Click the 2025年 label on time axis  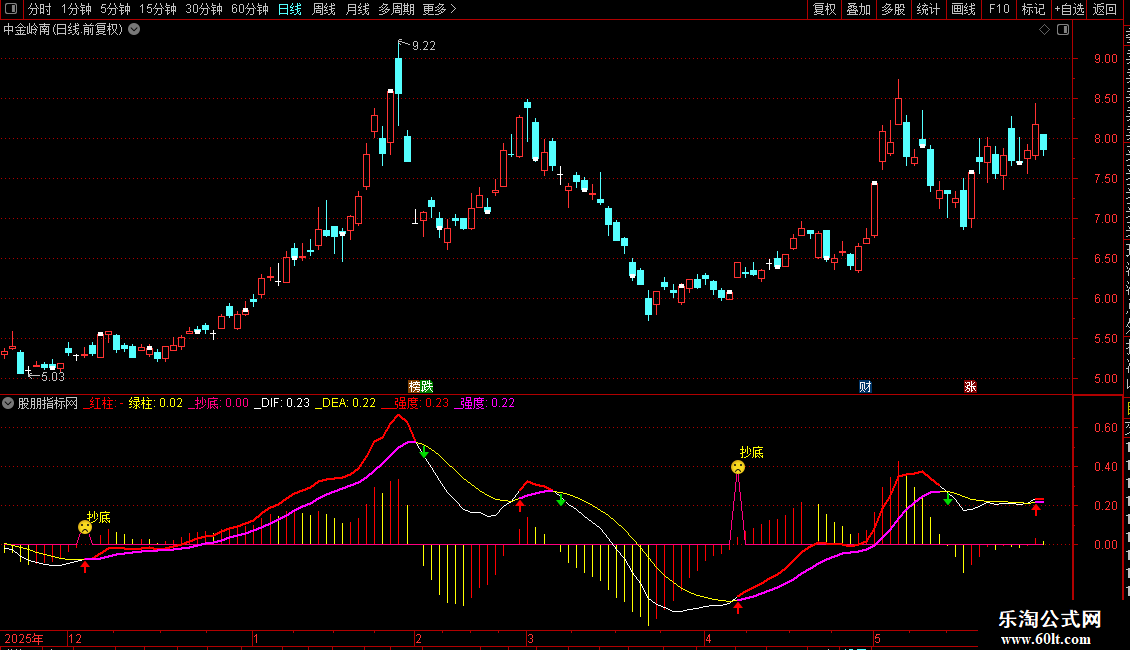(24, 639)
